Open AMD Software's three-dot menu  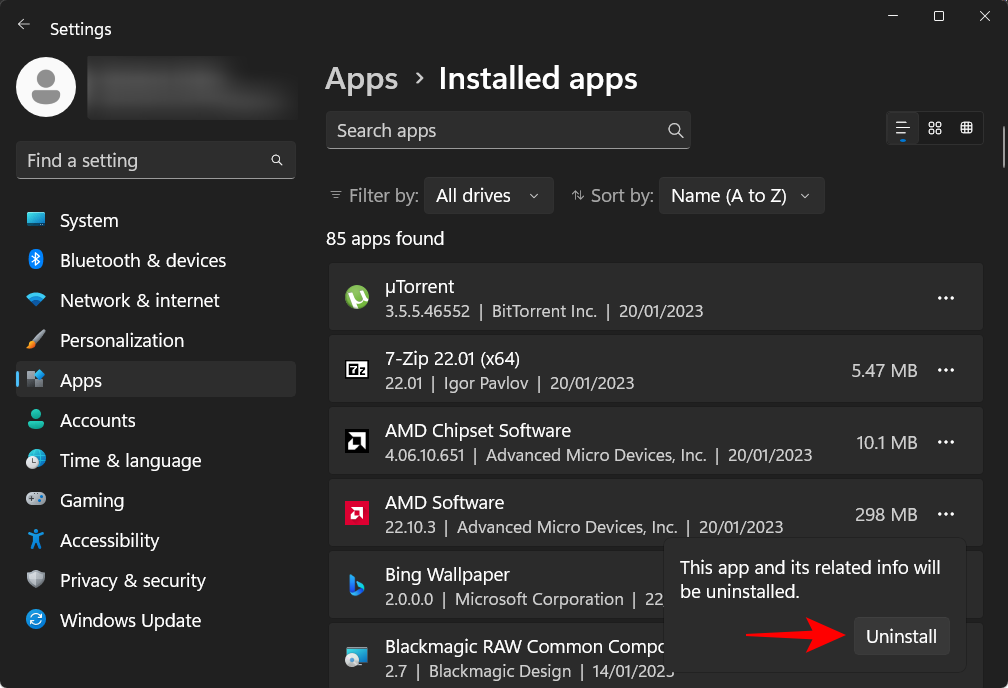coord(946,514)
